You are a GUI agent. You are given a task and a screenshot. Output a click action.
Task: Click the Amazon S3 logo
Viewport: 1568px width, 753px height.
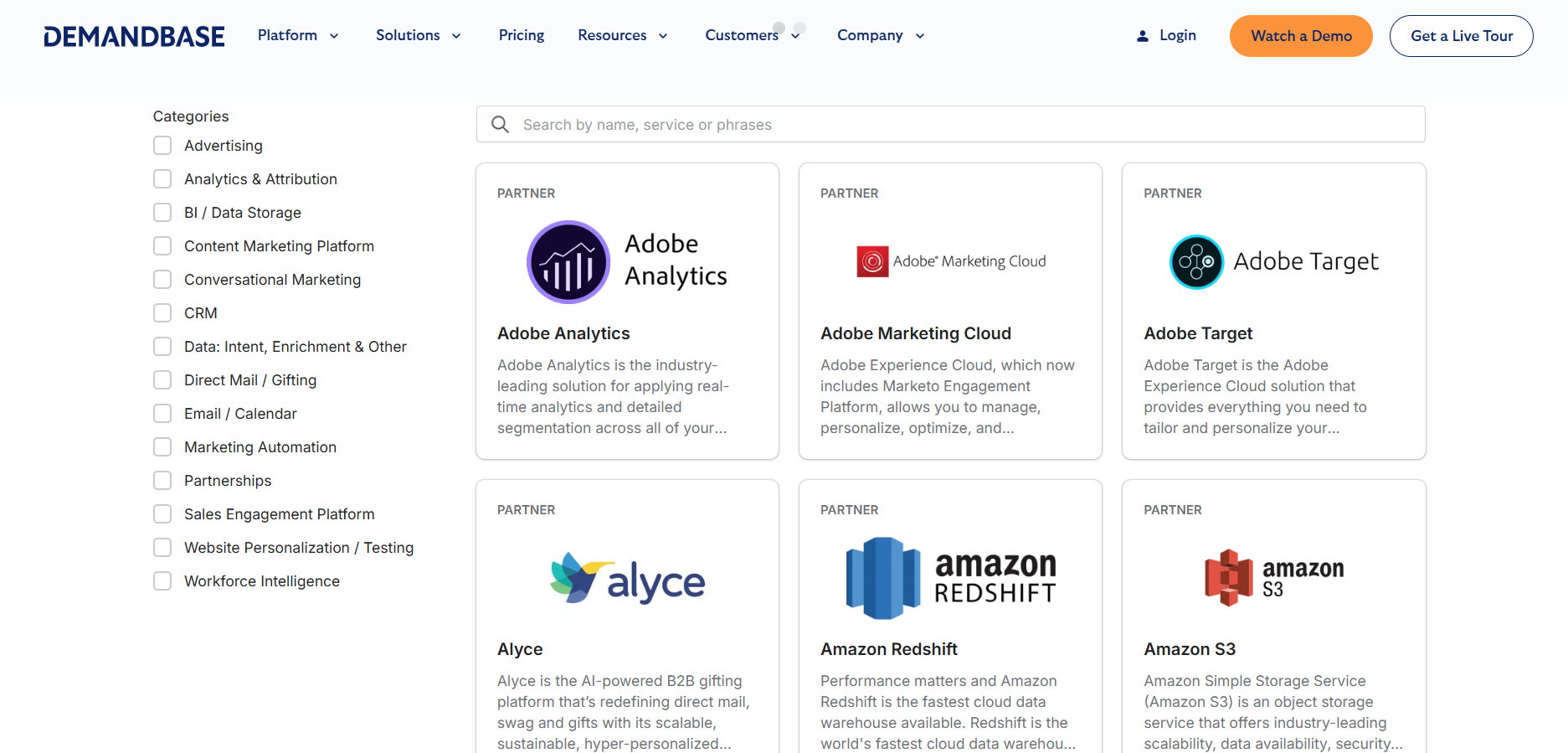tap(1272, 578)
